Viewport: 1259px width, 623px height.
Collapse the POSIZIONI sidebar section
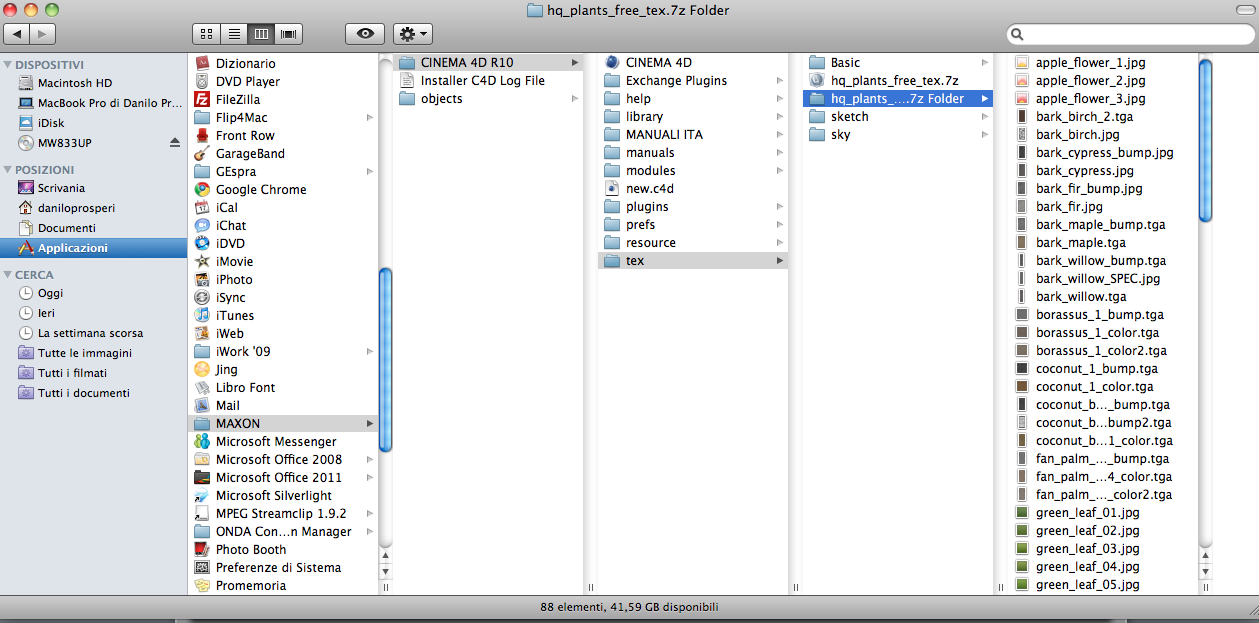click(x=8, y=170)
